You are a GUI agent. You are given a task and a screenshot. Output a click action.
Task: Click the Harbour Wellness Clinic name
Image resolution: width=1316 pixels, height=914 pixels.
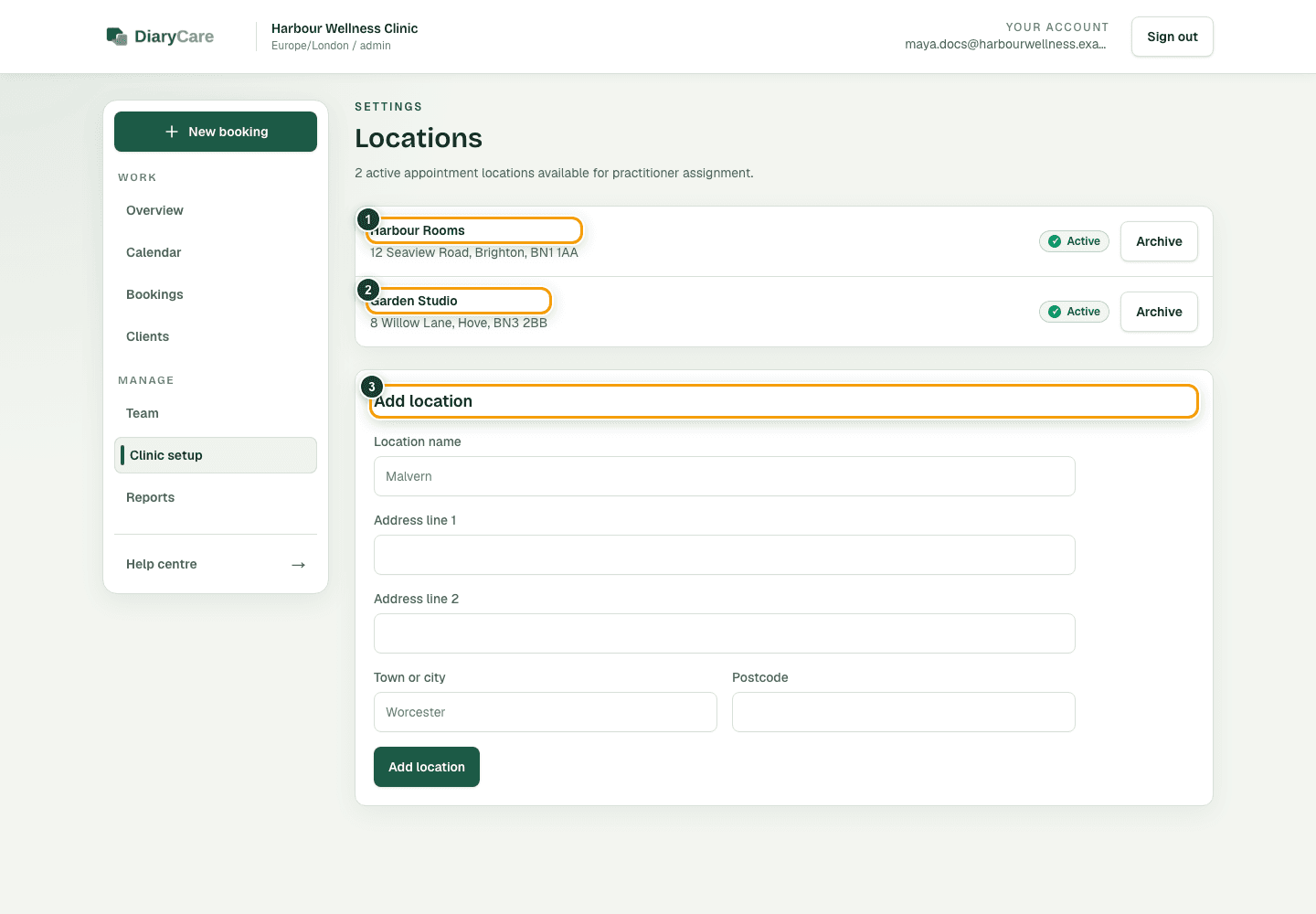pyautogui.click(x=345, y=28)
